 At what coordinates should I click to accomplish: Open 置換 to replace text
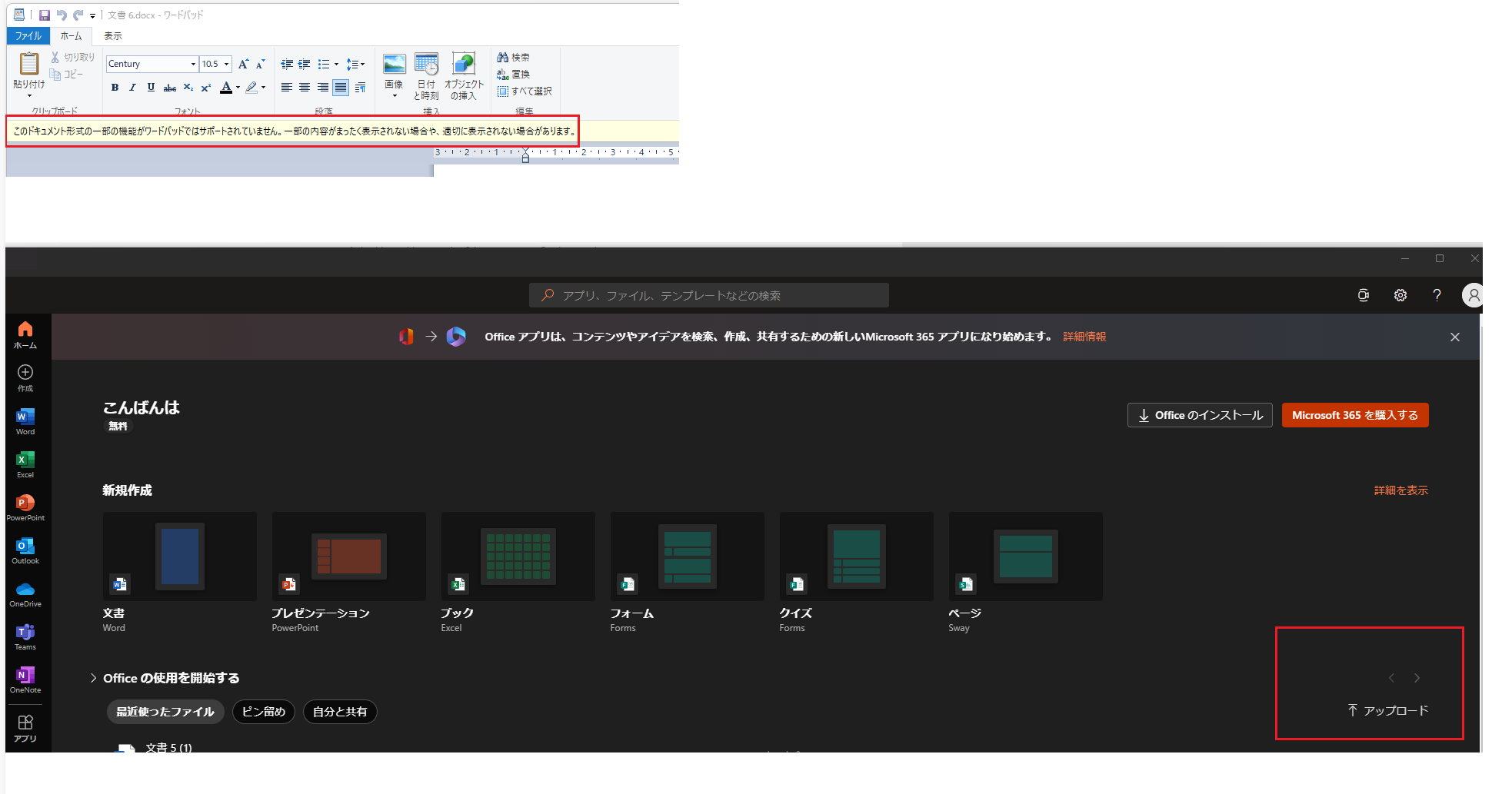click(513, 75)
